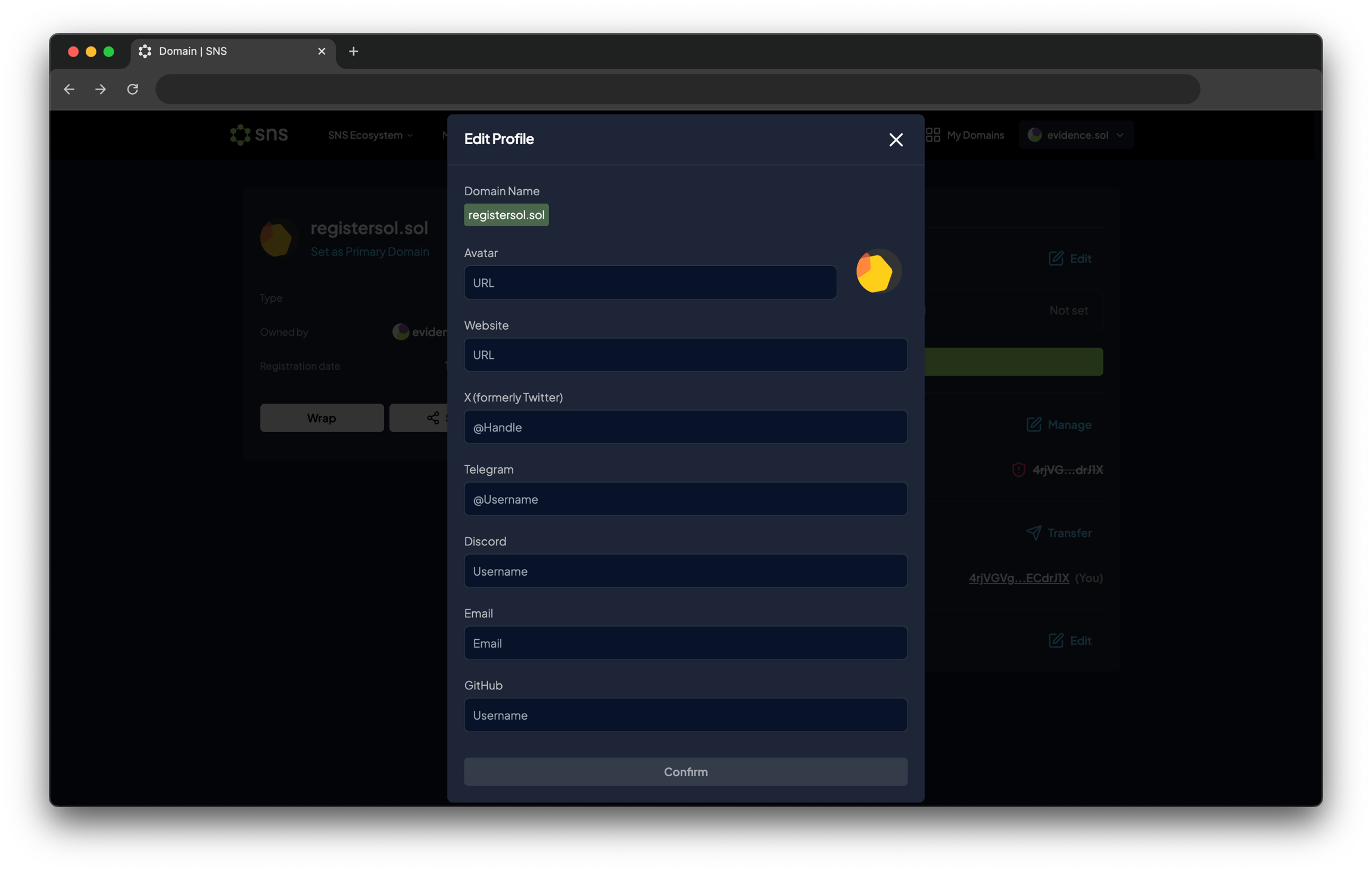Expand the SNS Ecosystem dropdown
The height and width of the screenshot is (872, 1372).
[370, 135]
